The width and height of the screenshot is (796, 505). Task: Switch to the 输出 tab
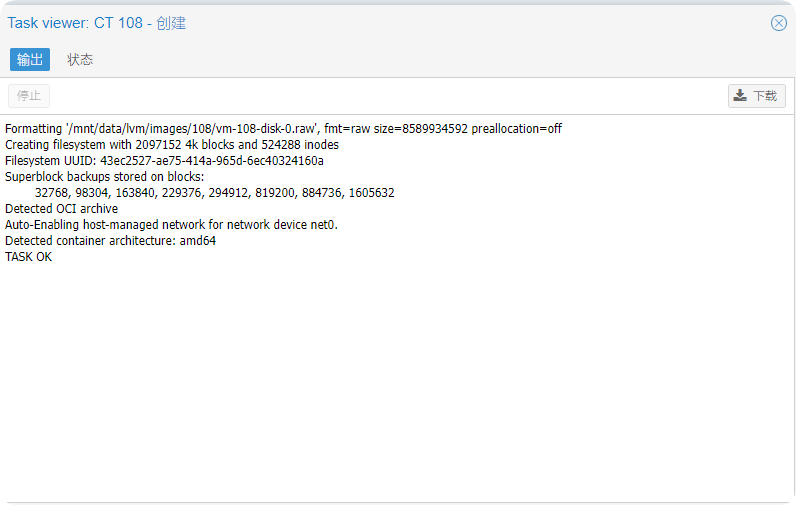coord(30,60)
